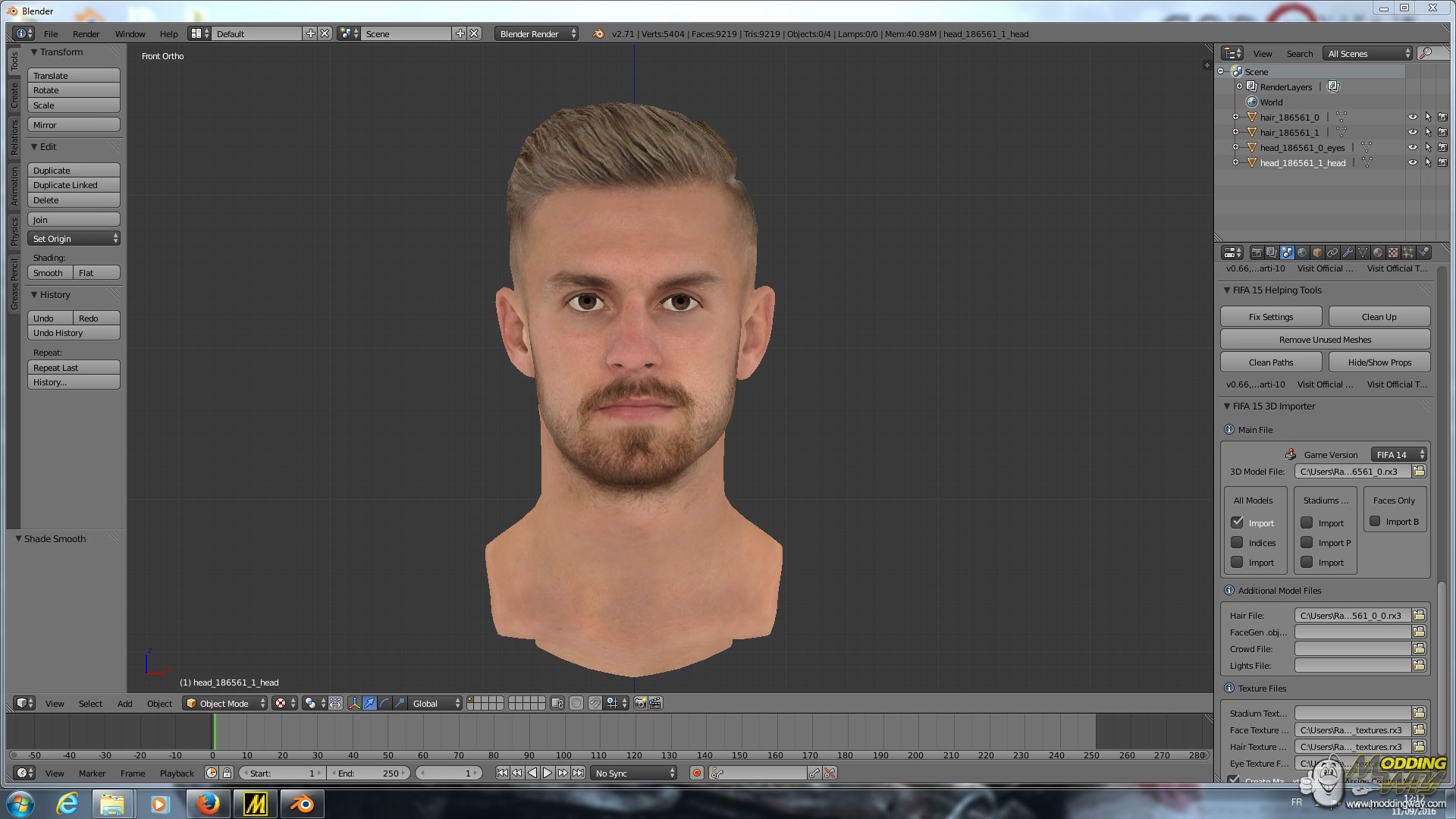Click the OpenGL render camera icon

640,703
